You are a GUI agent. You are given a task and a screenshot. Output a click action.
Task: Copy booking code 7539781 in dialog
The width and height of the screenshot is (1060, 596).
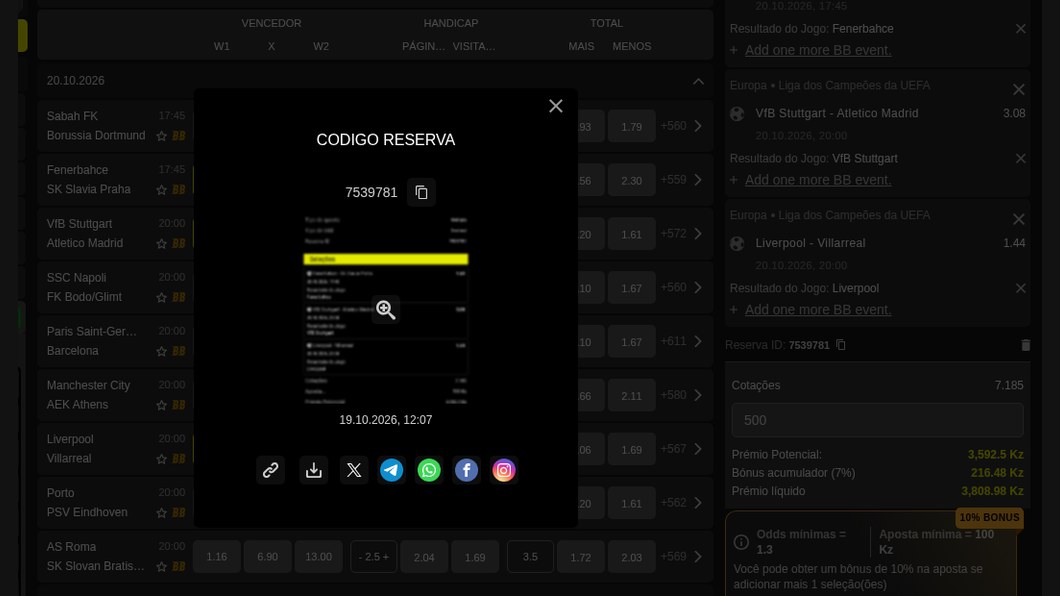421,193
